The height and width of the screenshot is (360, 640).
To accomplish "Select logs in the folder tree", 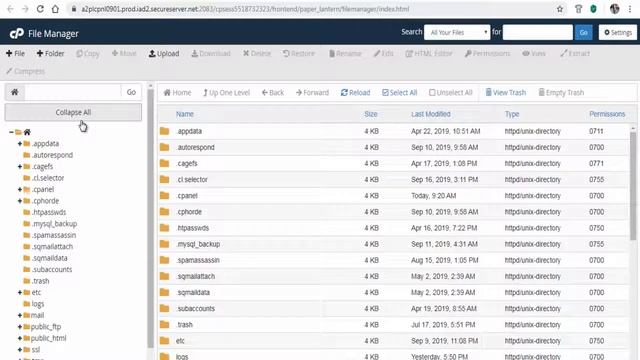I will pyautogui.click(x=38, y=304).
